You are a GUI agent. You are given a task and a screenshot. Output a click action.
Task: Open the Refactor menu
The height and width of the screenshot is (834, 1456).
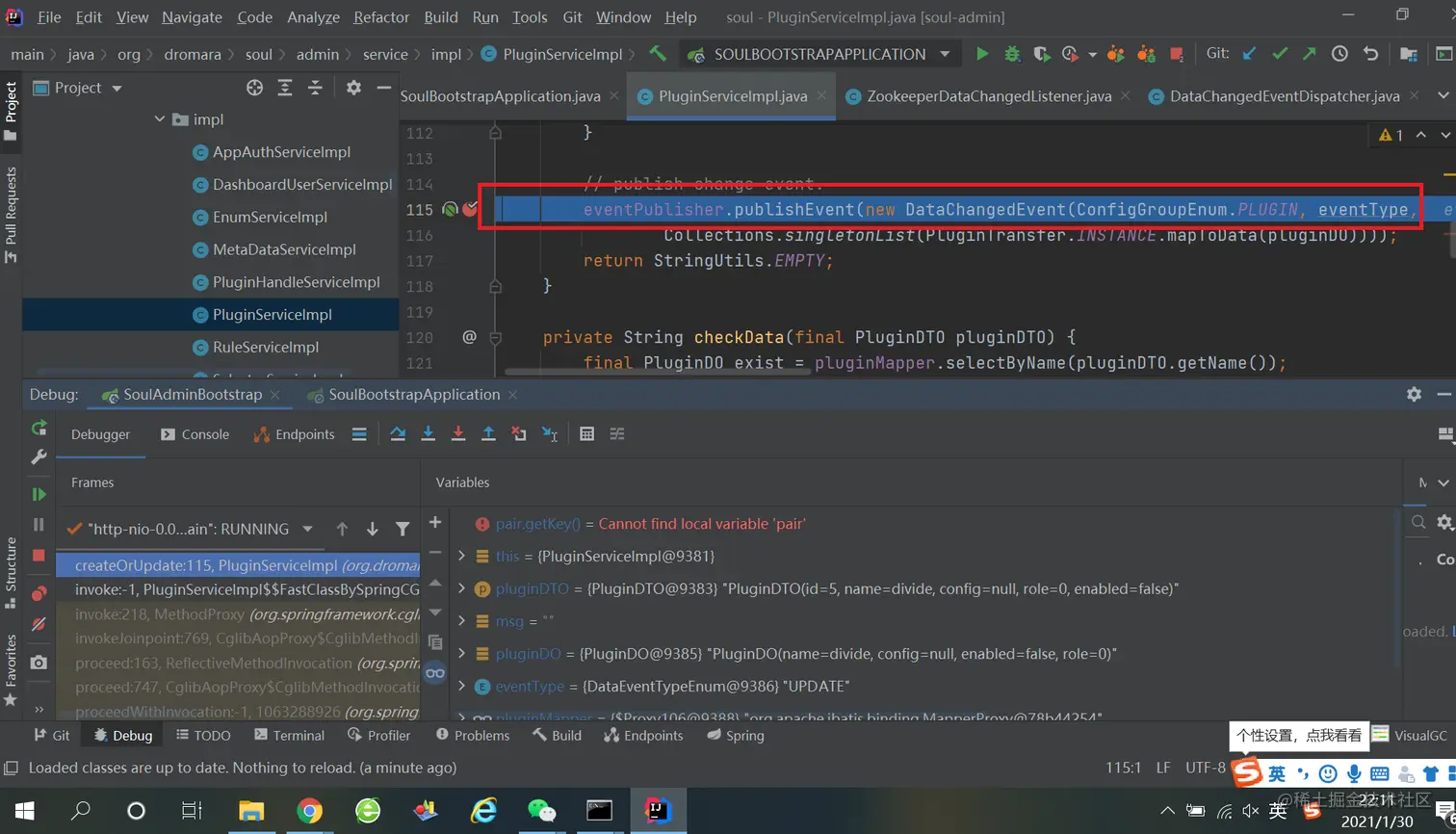pos(381,17)
